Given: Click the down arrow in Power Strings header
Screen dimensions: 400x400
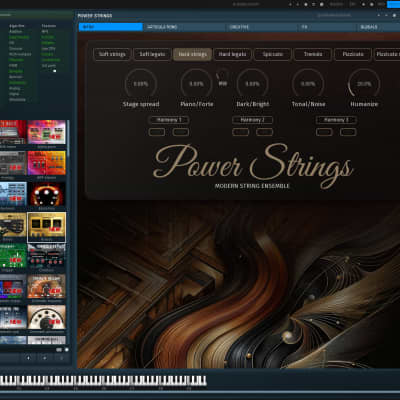Looking at the screenshot, I should click(x=386, y=15).
